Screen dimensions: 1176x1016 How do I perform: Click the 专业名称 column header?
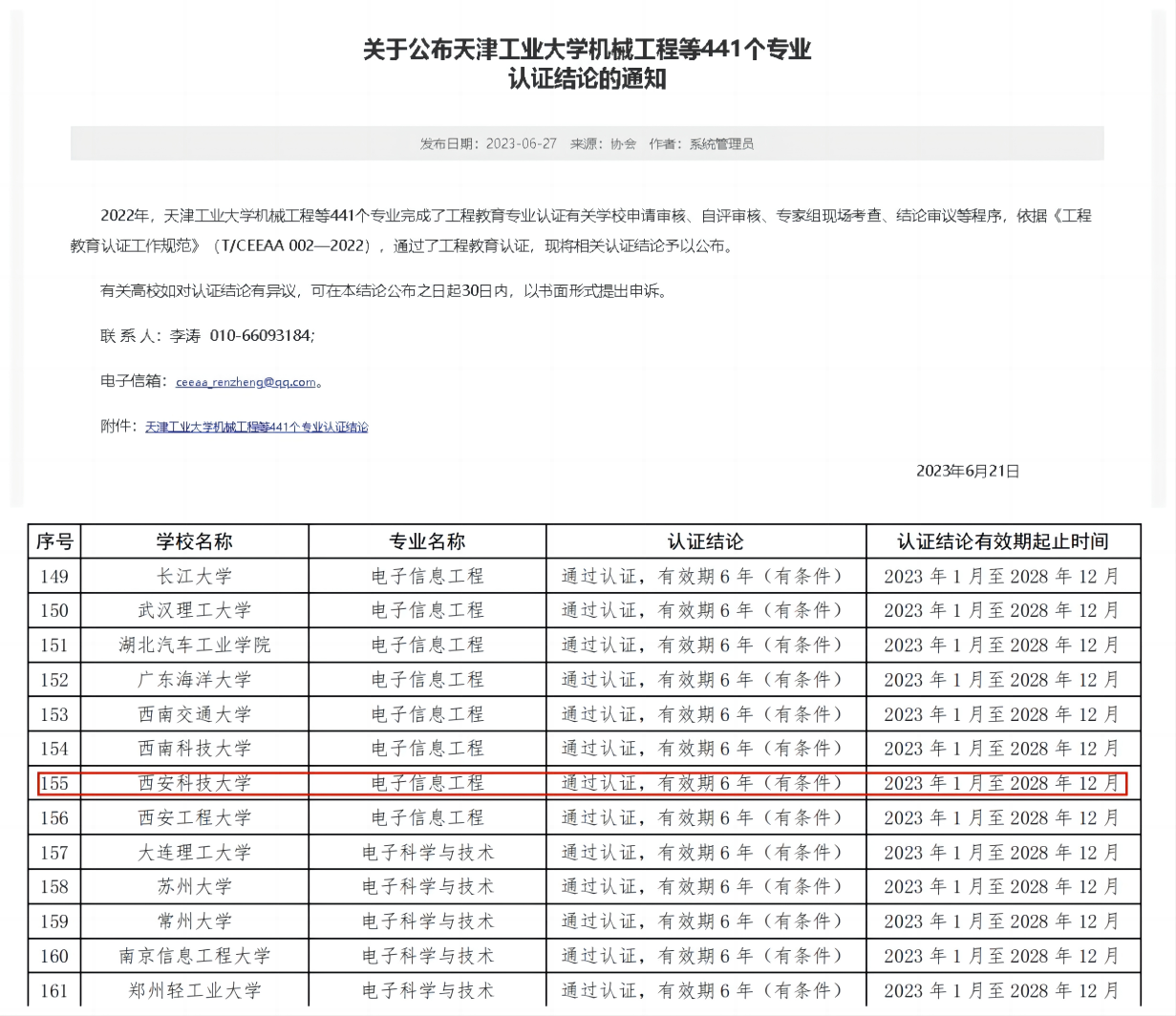(427, 541)
